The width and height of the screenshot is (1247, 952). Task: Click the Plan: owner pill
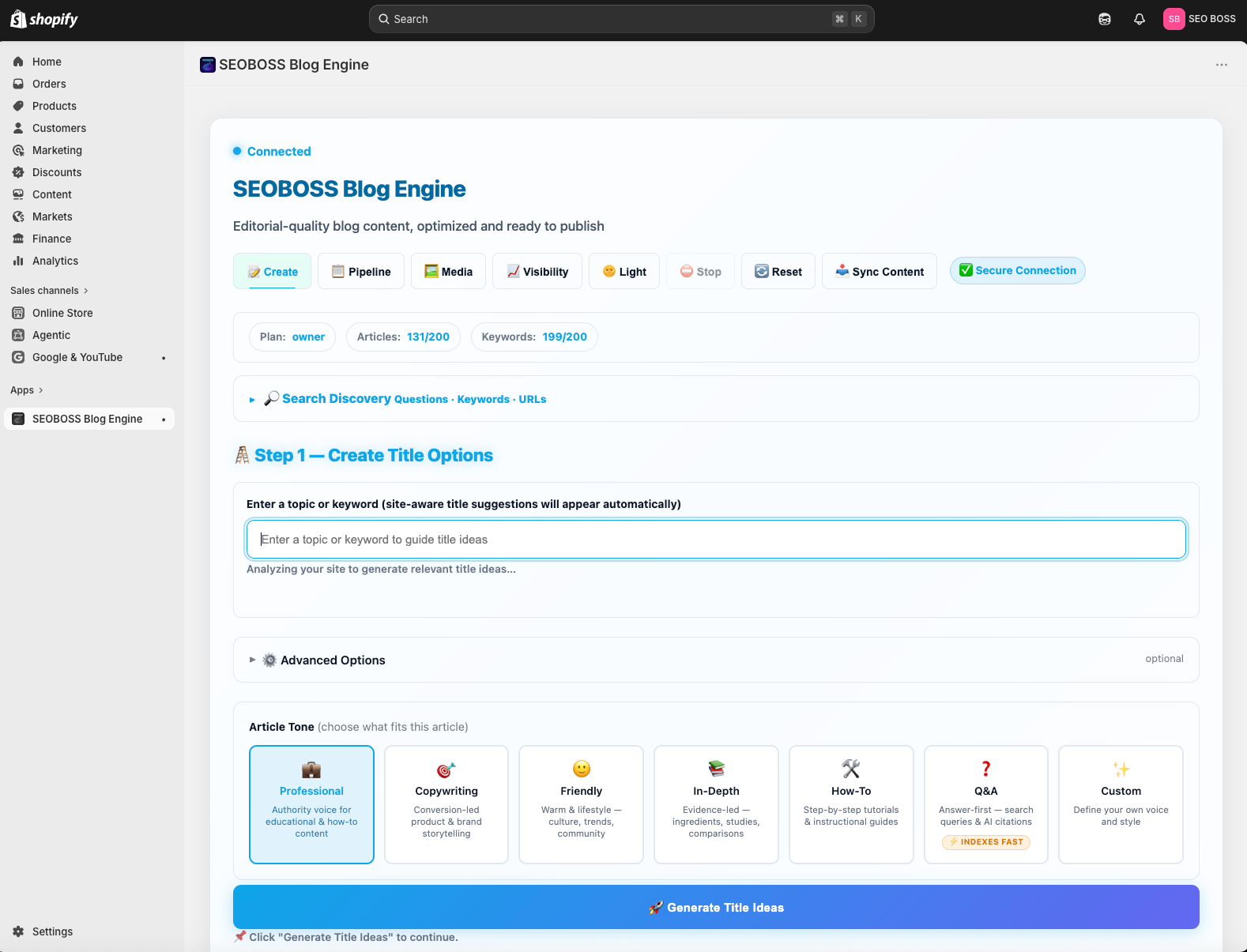(292, 337)
